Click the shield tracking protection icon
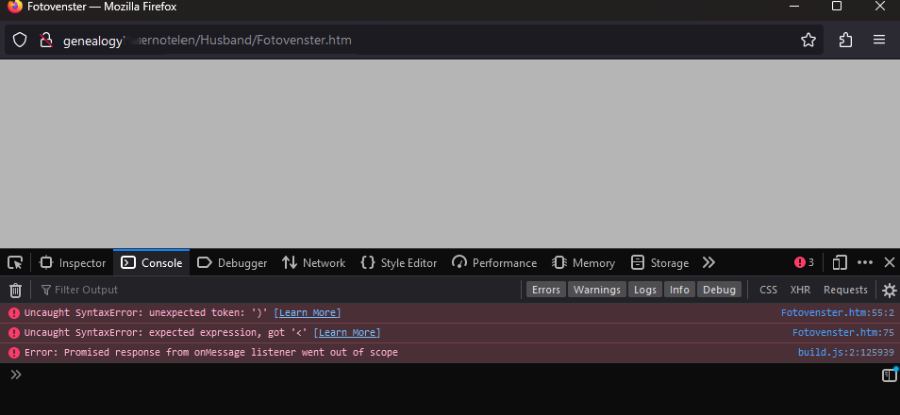Screen dimensions: 900x415 point(19,40)
